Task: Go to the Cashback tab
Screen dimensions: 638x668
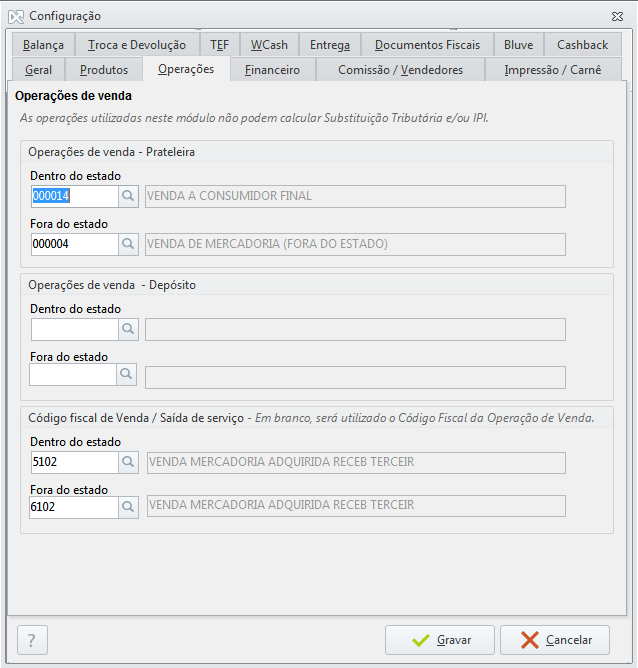Action: [582, 45]
